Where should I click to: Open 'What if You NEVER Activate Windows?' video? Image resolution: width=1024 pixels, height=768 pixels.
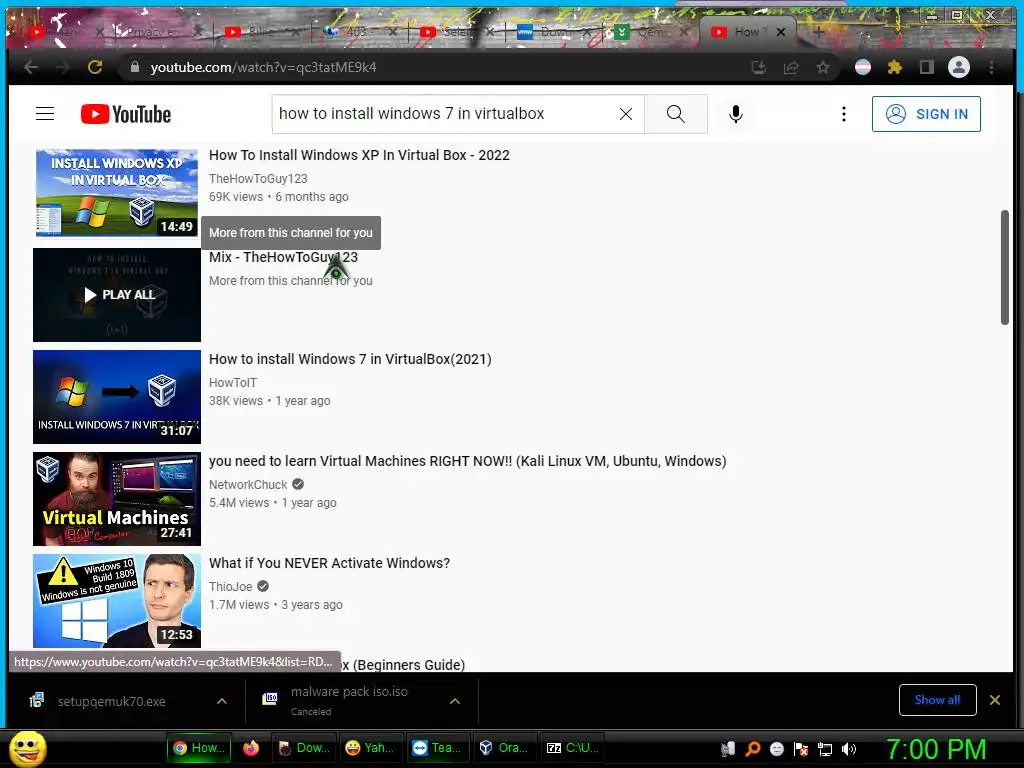point(329,563)
